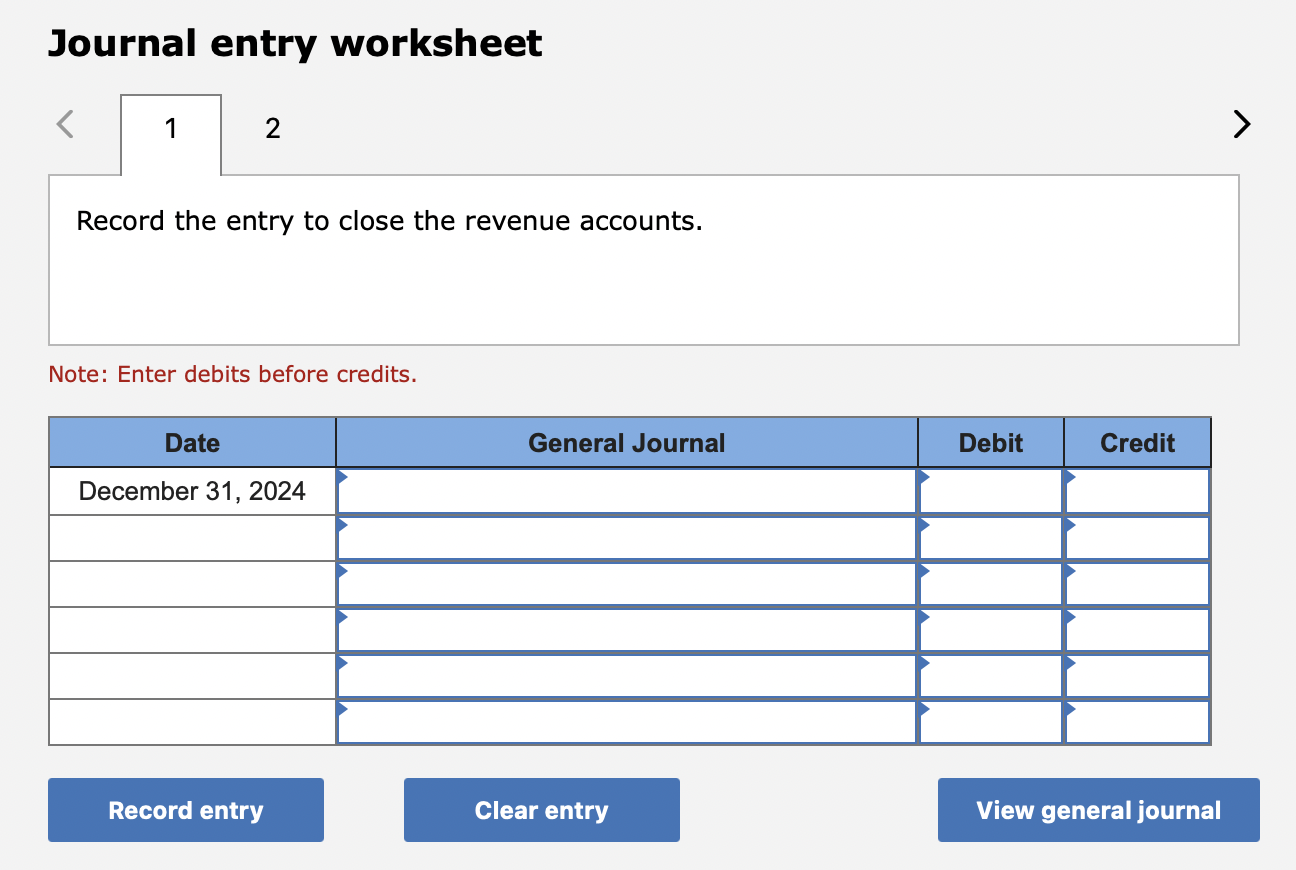
Task: Click the General Journal column header
Action: click(x=627, y=442)
